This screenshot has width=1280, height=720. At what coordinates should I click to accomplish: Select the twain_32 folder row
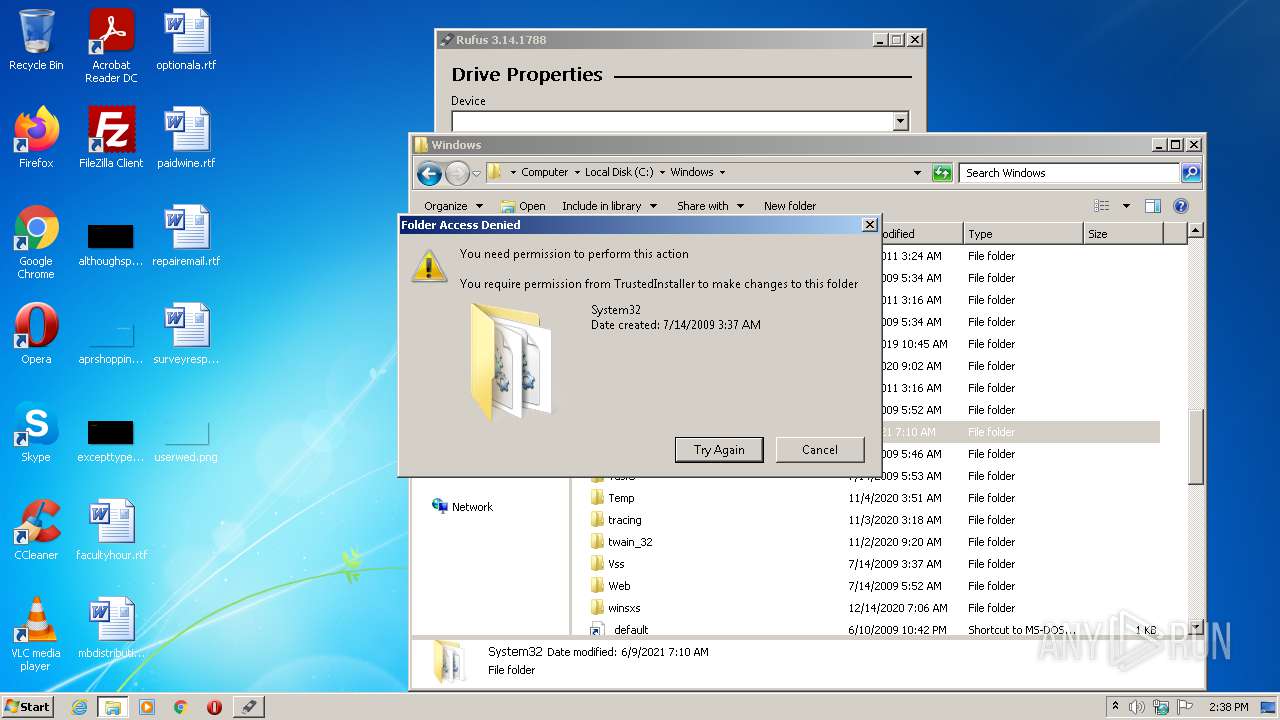(x=875, y=542)
